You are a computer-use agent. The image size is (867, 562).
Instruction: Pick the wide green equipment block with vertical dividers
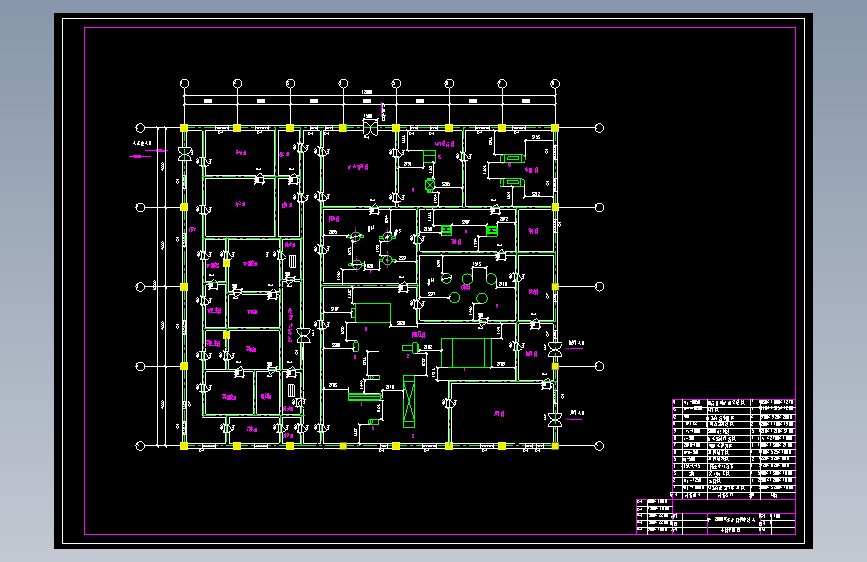pos(466,353)
